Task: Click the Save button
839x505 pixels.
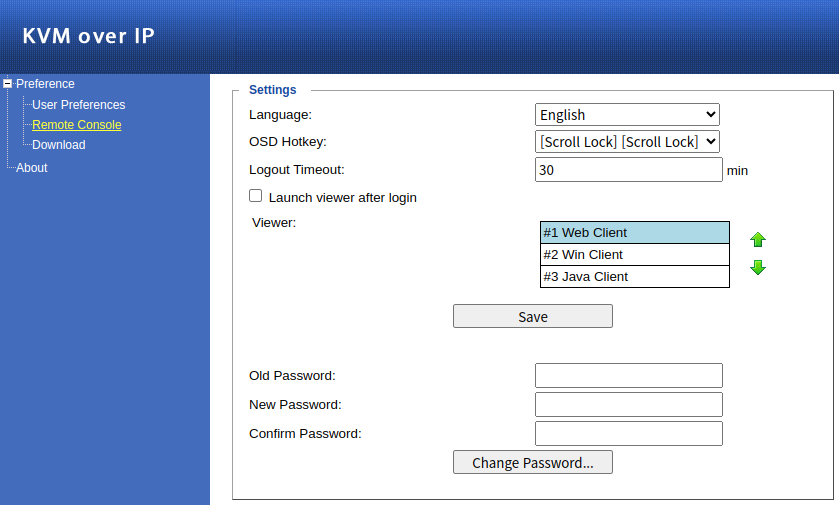Action: point(533,316)
